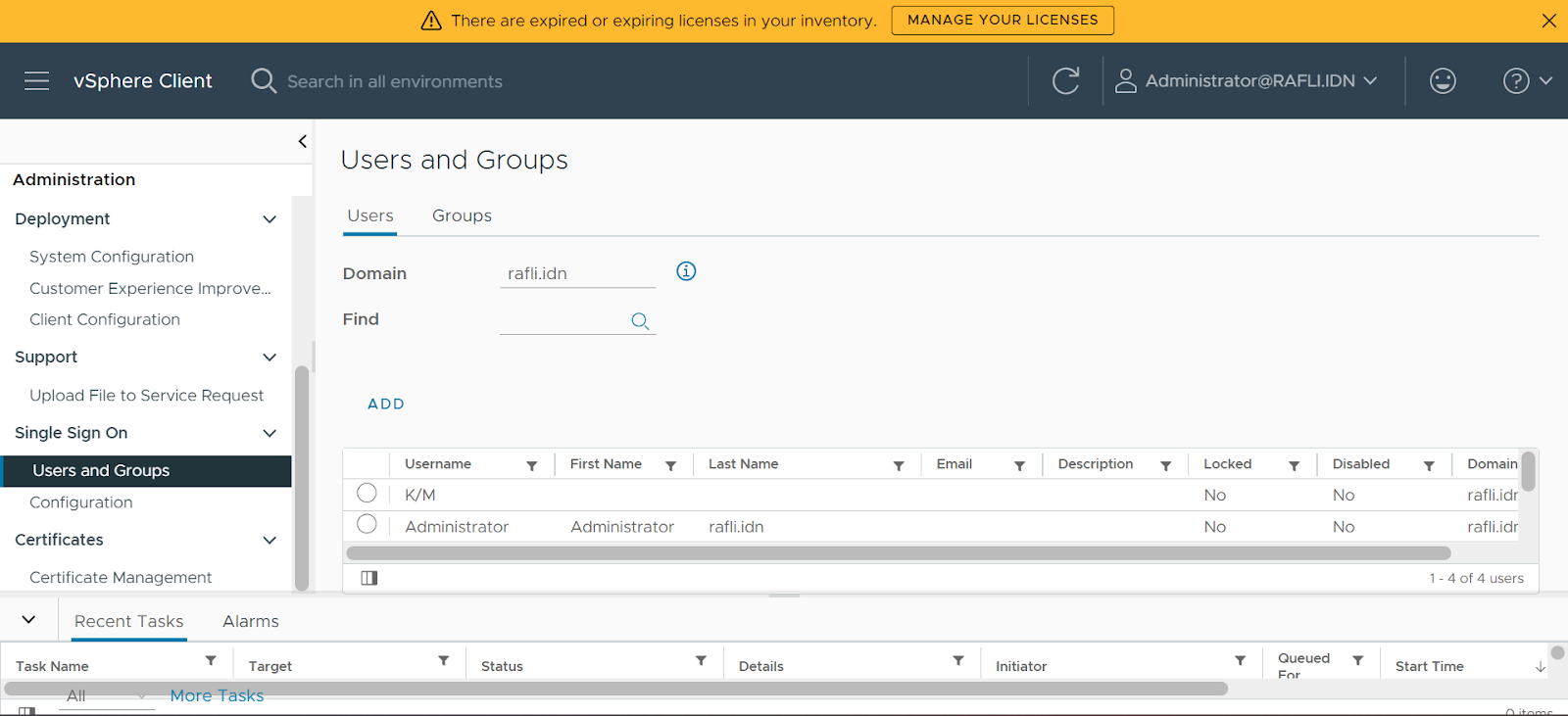Viewport: 1568px width, 716px height.
Task: Select Users and Groups in sidebar
Action: pyautogui.click(x=147, y=470)
